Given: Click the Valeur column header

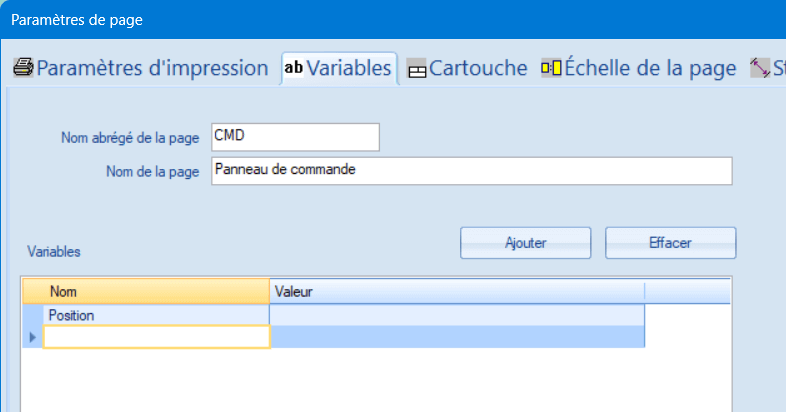Looking at the screenshot, I should [x=457, y=291].
